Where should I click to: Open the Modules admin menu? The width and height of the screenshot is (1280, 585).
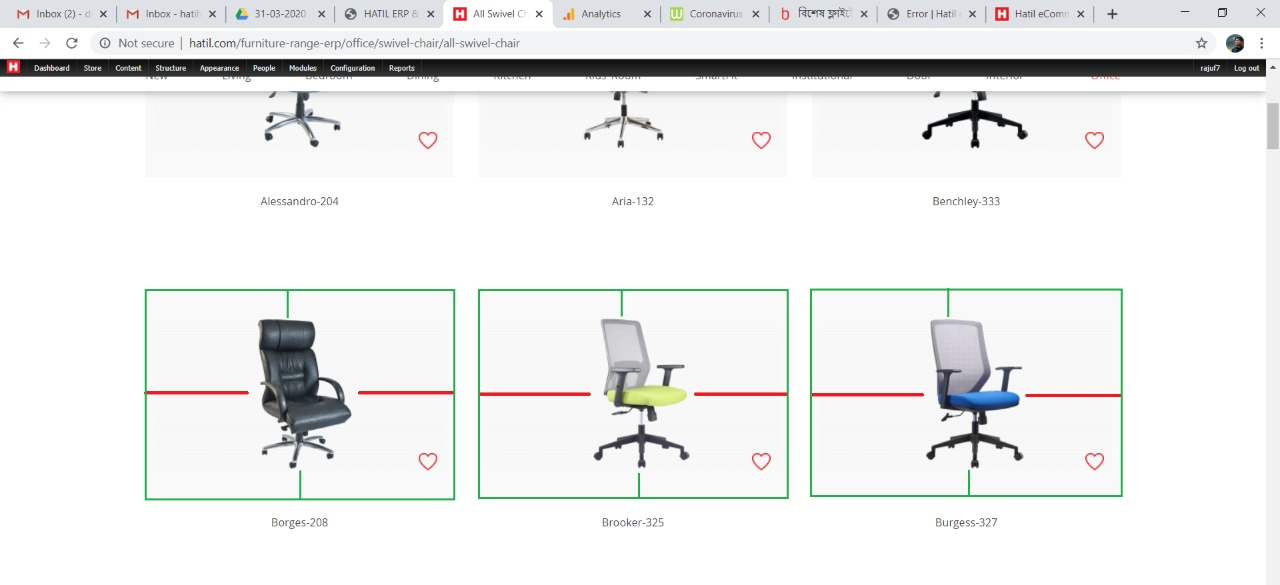pyautogui.click(x=303, y=68)
